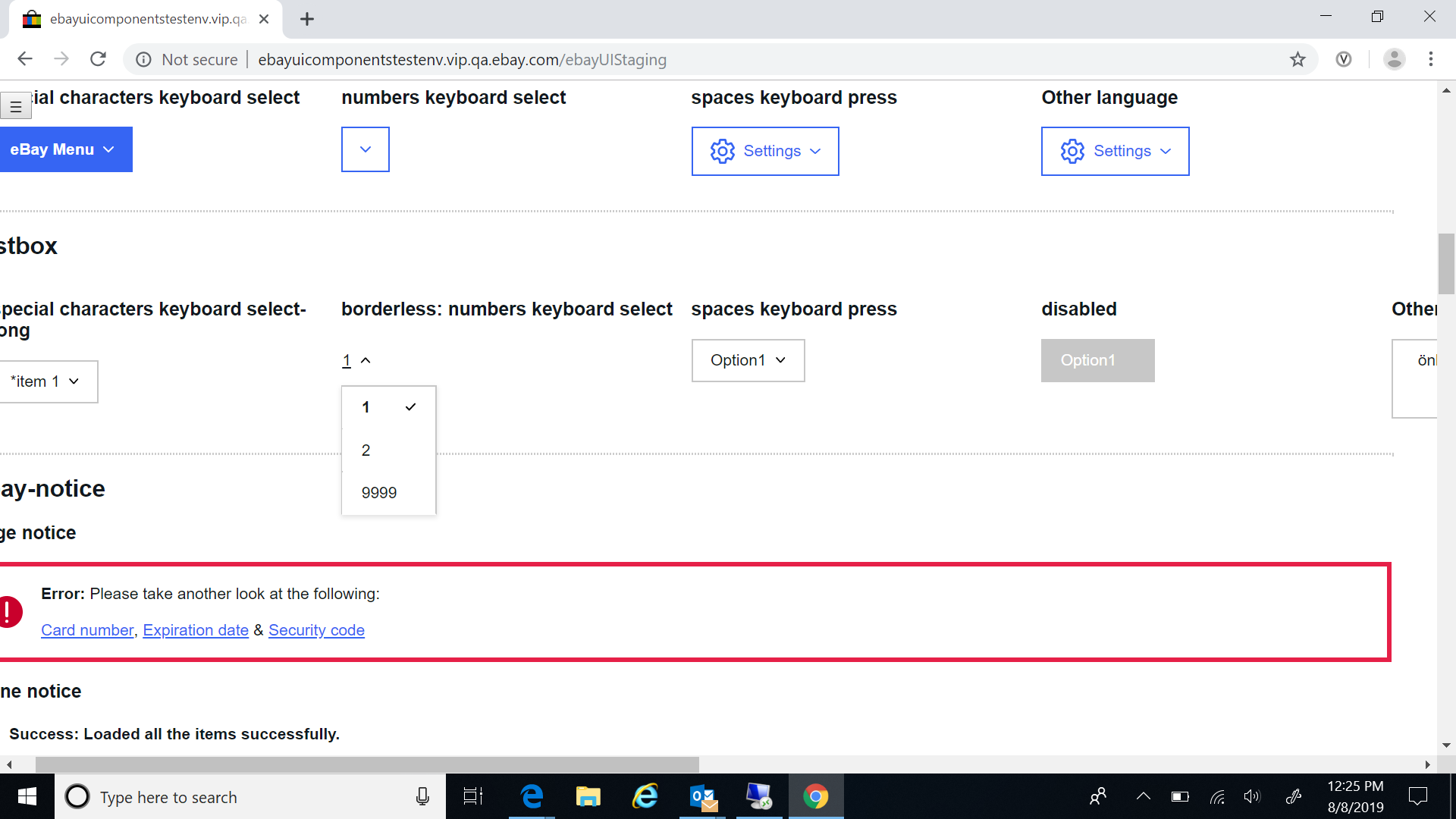Reload the page in Chrome
Image resolution: width=1456 pixels, height=819 pixels.
[98, 59]
